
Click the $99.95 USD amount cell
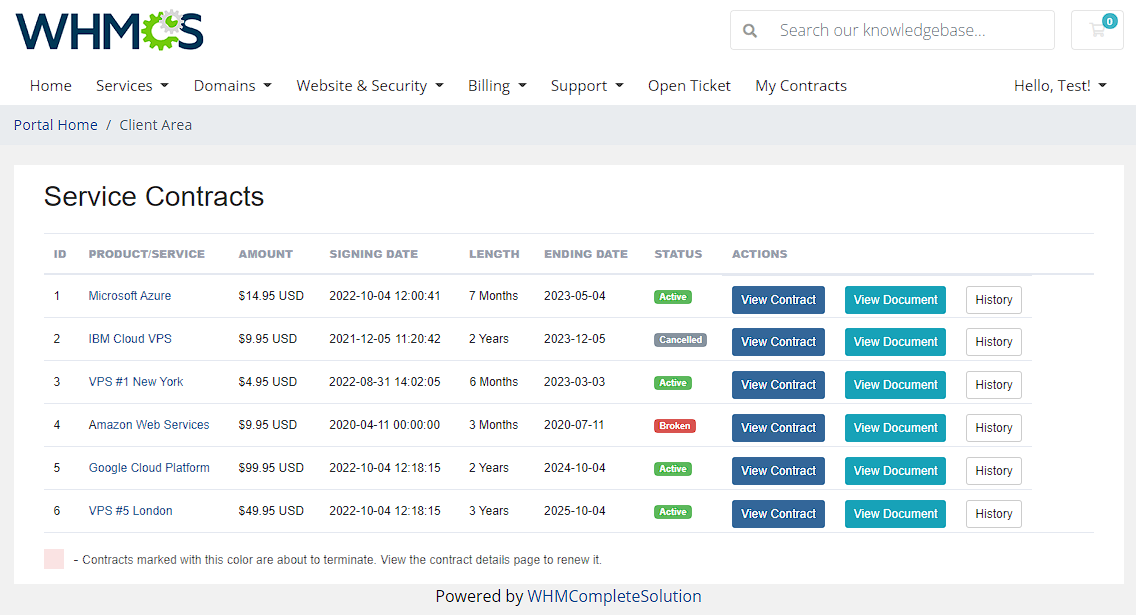tap(271, 468)
